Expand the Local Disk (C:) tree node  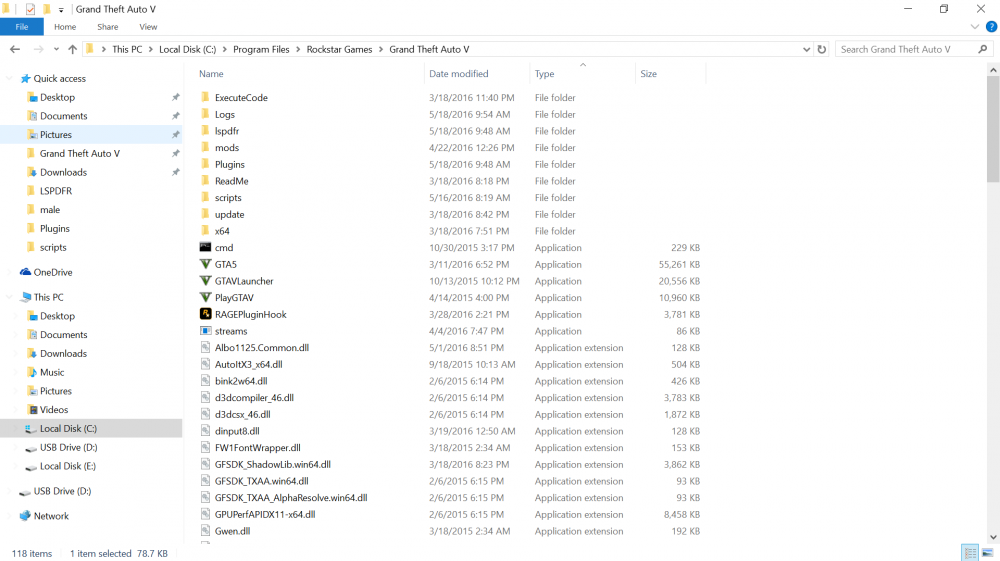click(17, 428)
